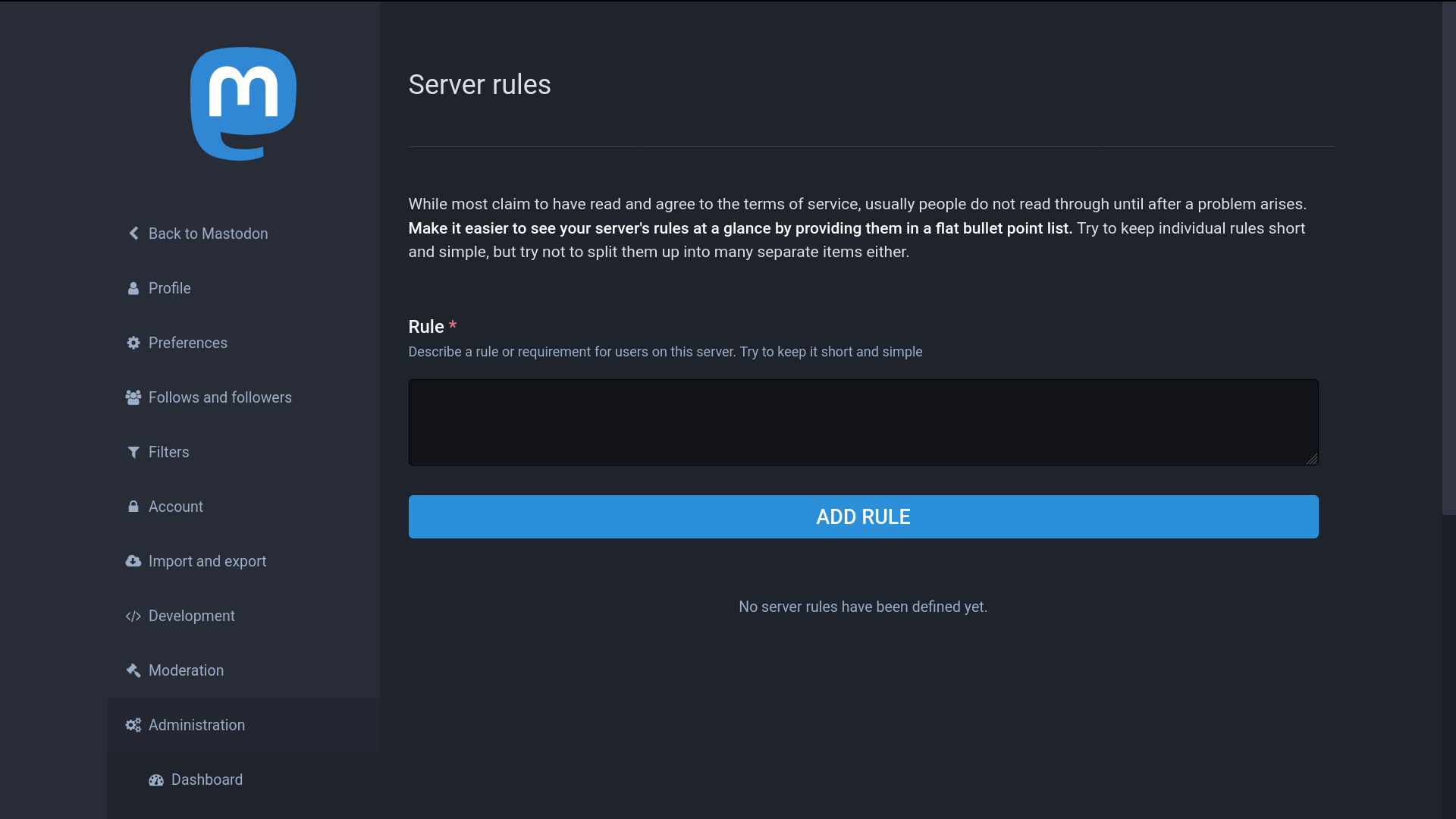
Task: Click the Development code brackets icon
Action: tap(133, 616)
